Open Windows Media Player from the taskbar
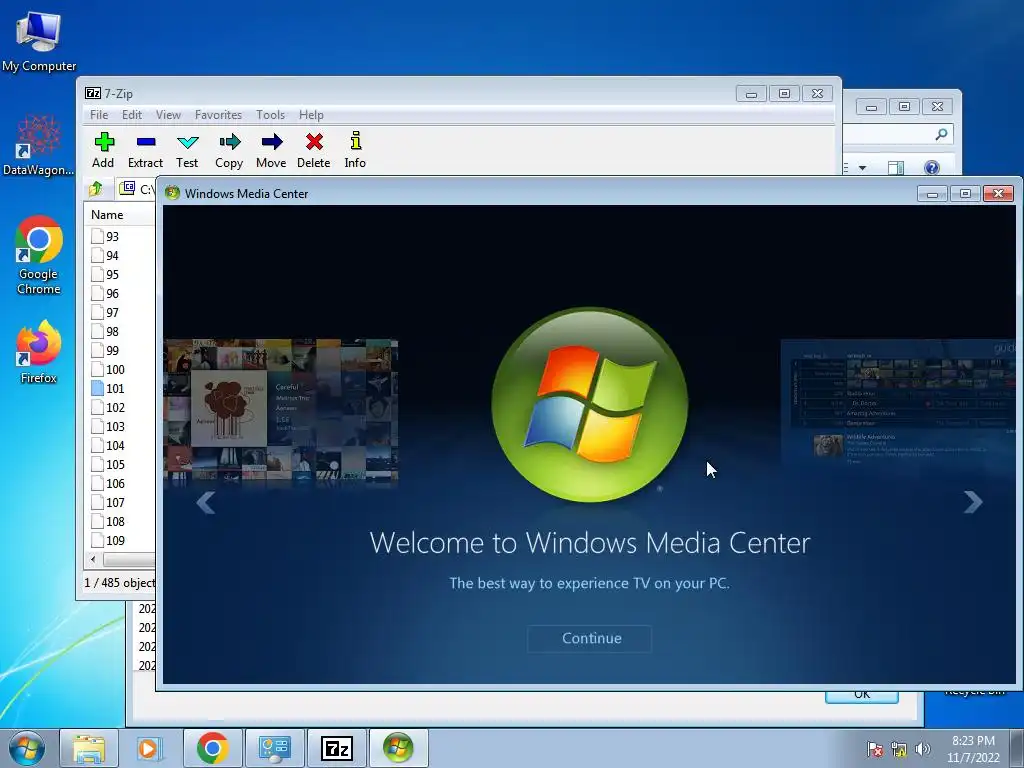1024x768 pixels. point(149,748)
